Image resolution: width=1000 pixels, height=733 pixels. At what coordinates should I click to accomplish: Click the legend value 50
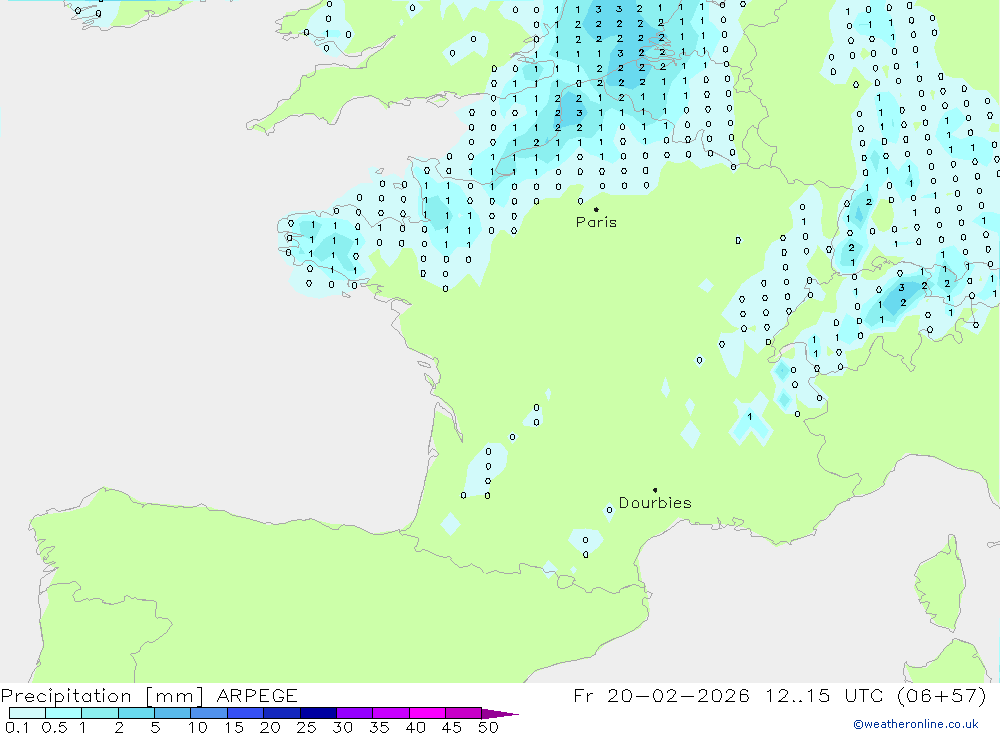(x=489, y=727)
